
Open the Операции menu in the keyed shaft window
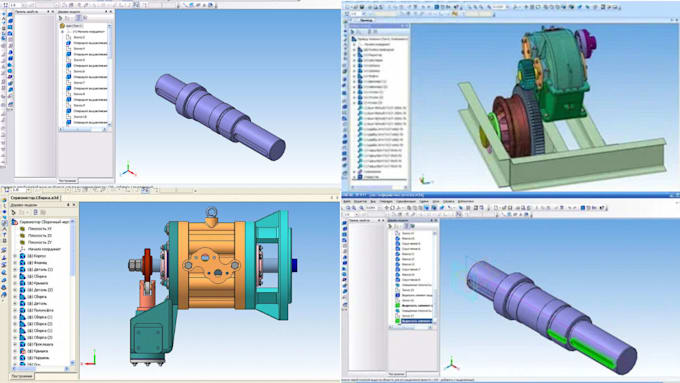(x=386, y=202)
